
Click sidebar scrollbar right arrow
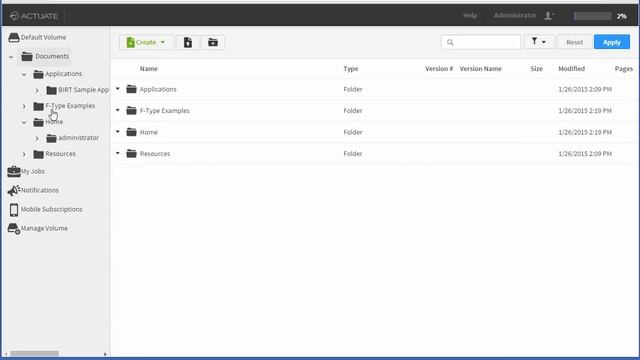click(105, 354)
